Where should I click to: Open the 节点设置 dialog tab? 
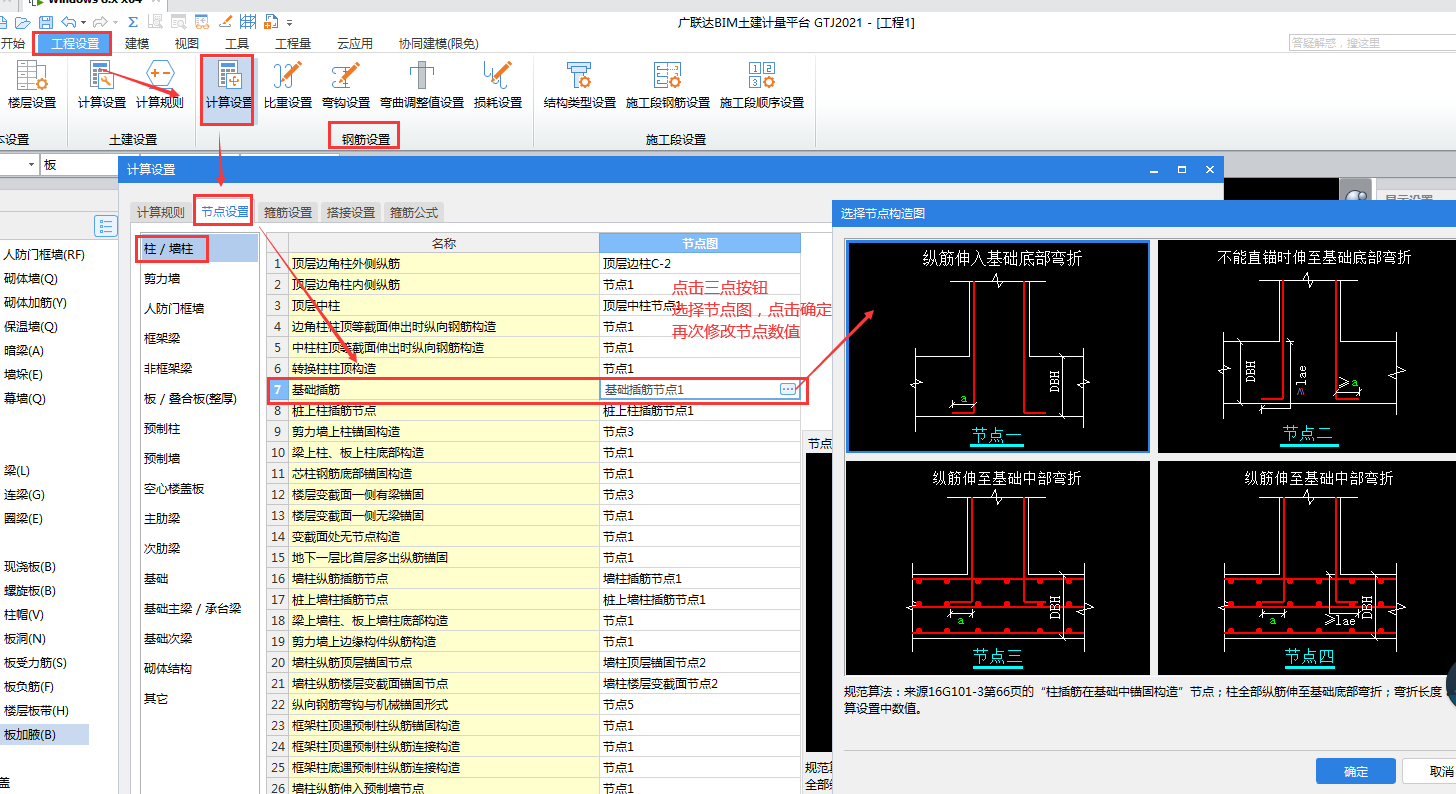click(x=224, y=211)
